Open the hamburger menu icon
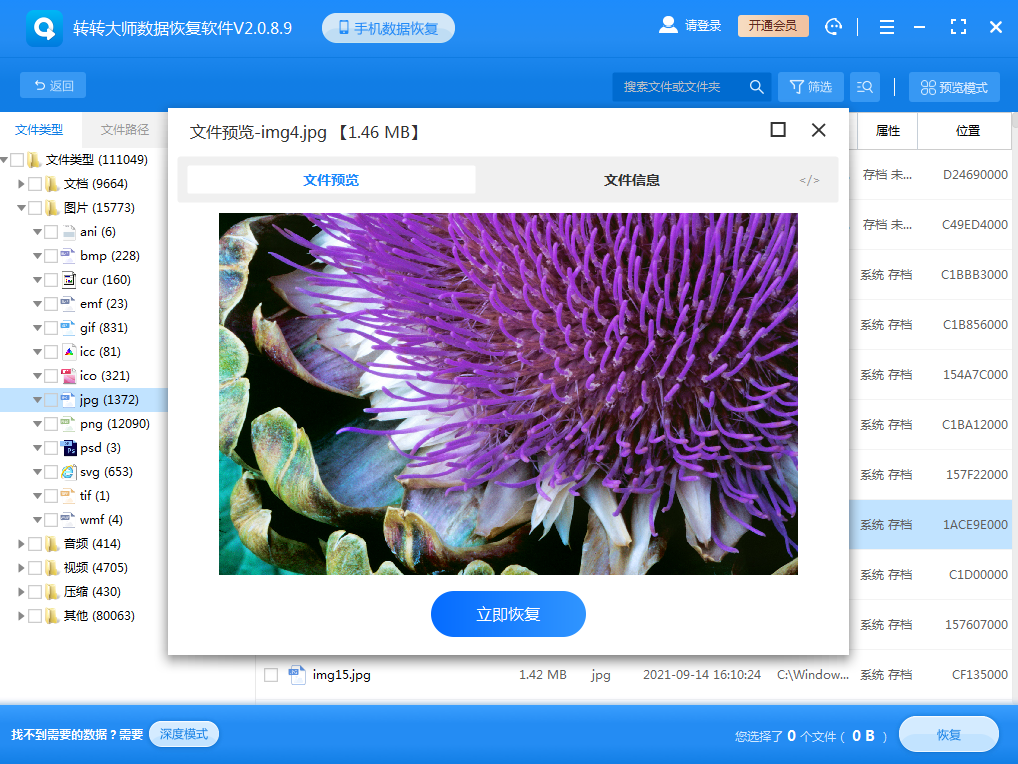Viewport: 1018px width, 764px height. point(885,27)
